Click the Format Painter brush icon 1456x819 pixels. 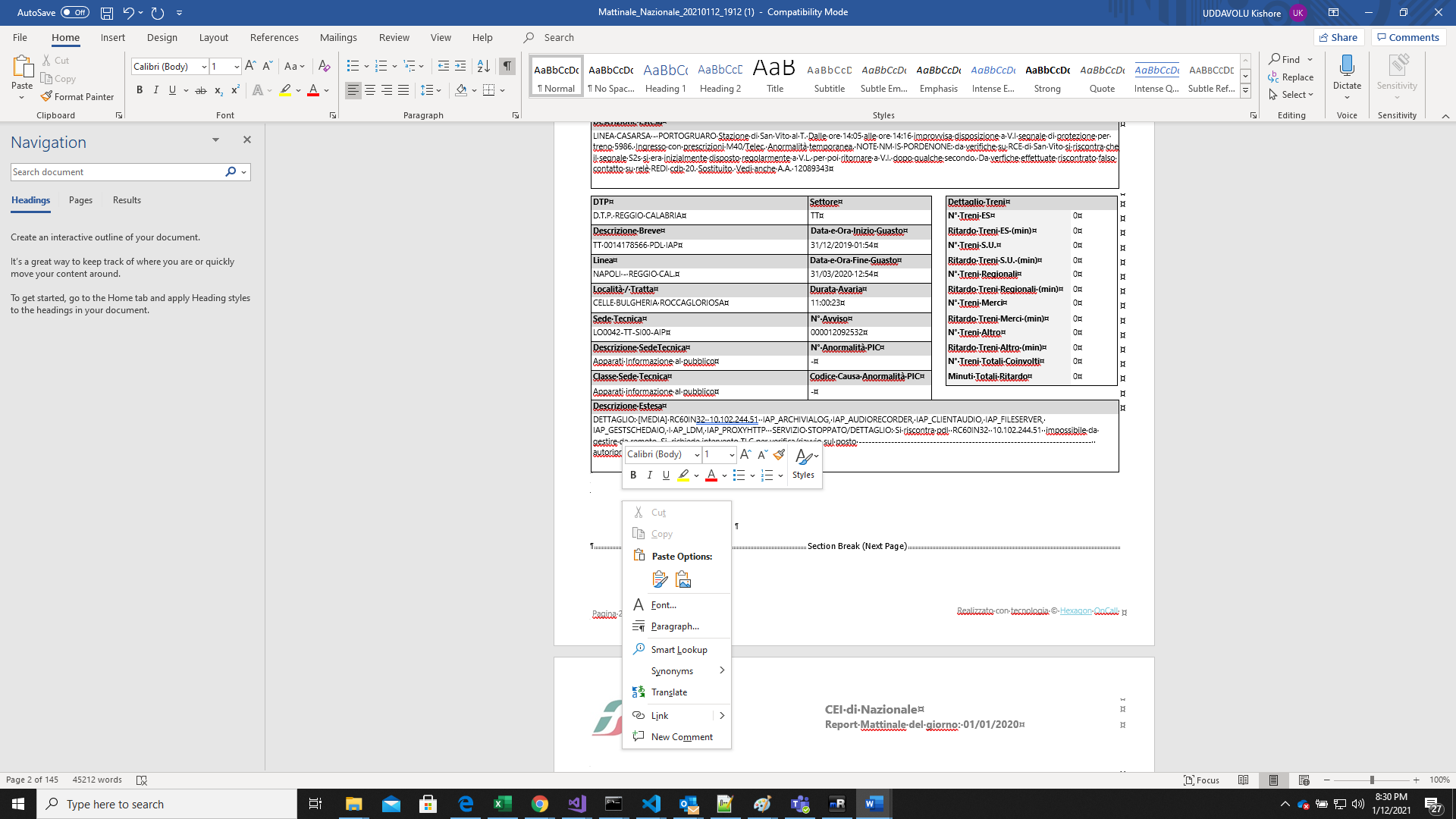click(46, 96)
